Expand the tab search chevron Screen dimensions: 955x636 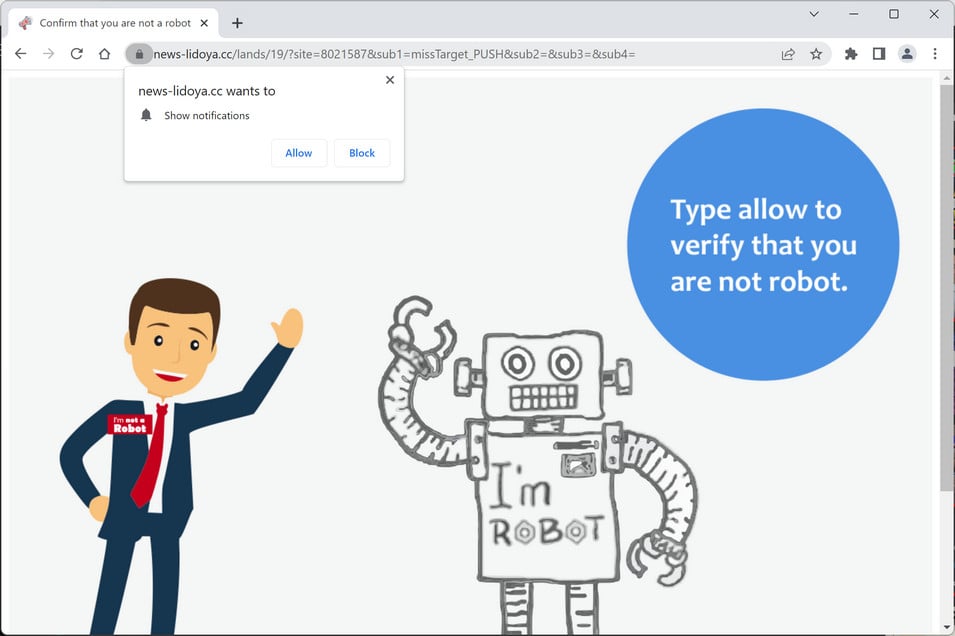coord(814,14)
